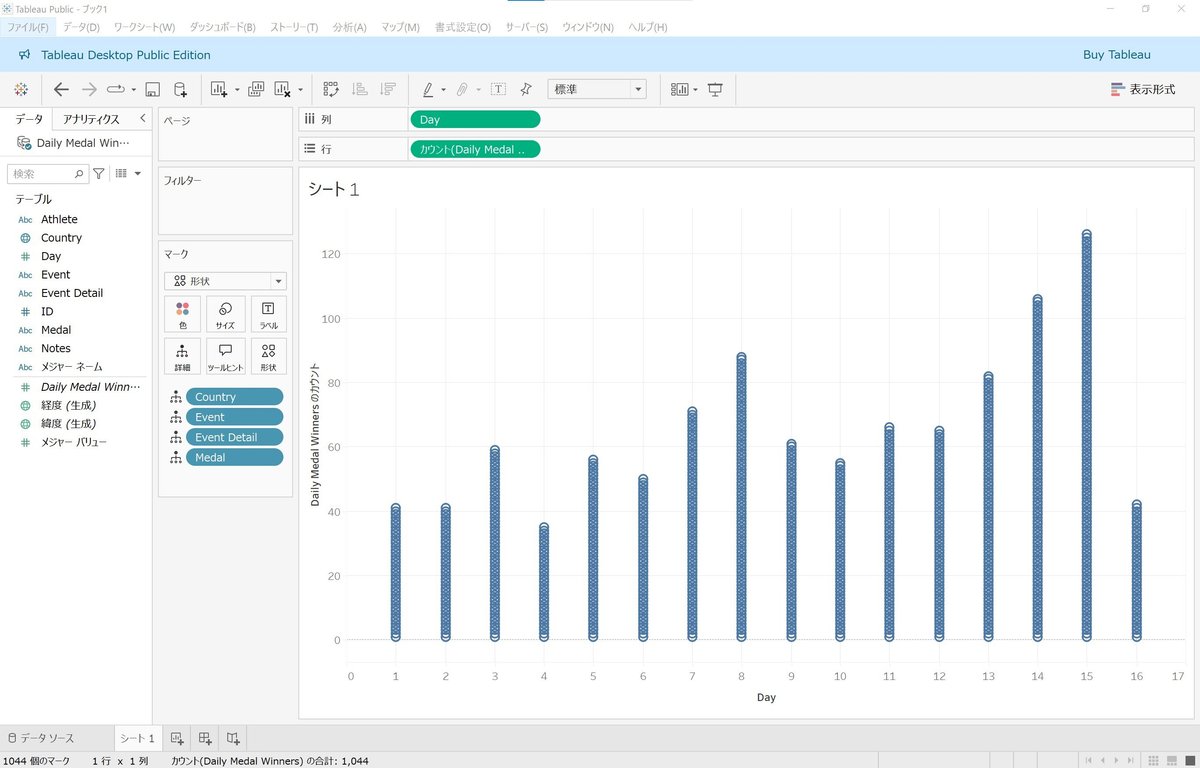Select the Country pill in marks card
1200x768 pixels.
click(234, 397)
